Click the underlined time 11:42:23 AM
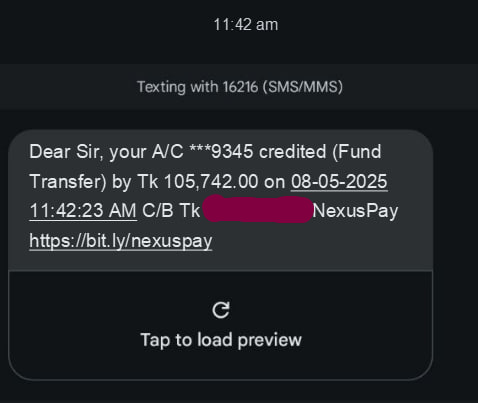Viewport: 478px width, 403px height. click(83, 211)
